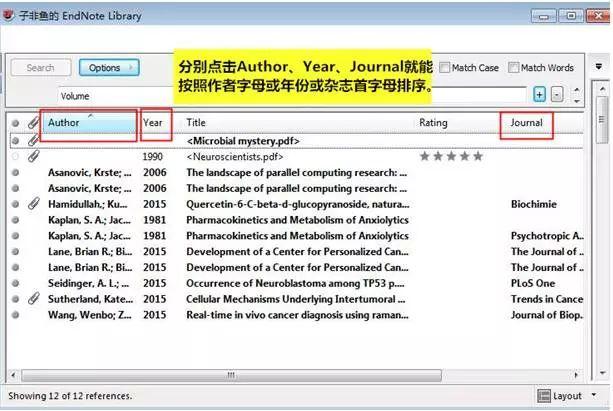Click the Search button
Image resolution: width=613 pixels, height=411 pixels.
(x=41, y=68)
